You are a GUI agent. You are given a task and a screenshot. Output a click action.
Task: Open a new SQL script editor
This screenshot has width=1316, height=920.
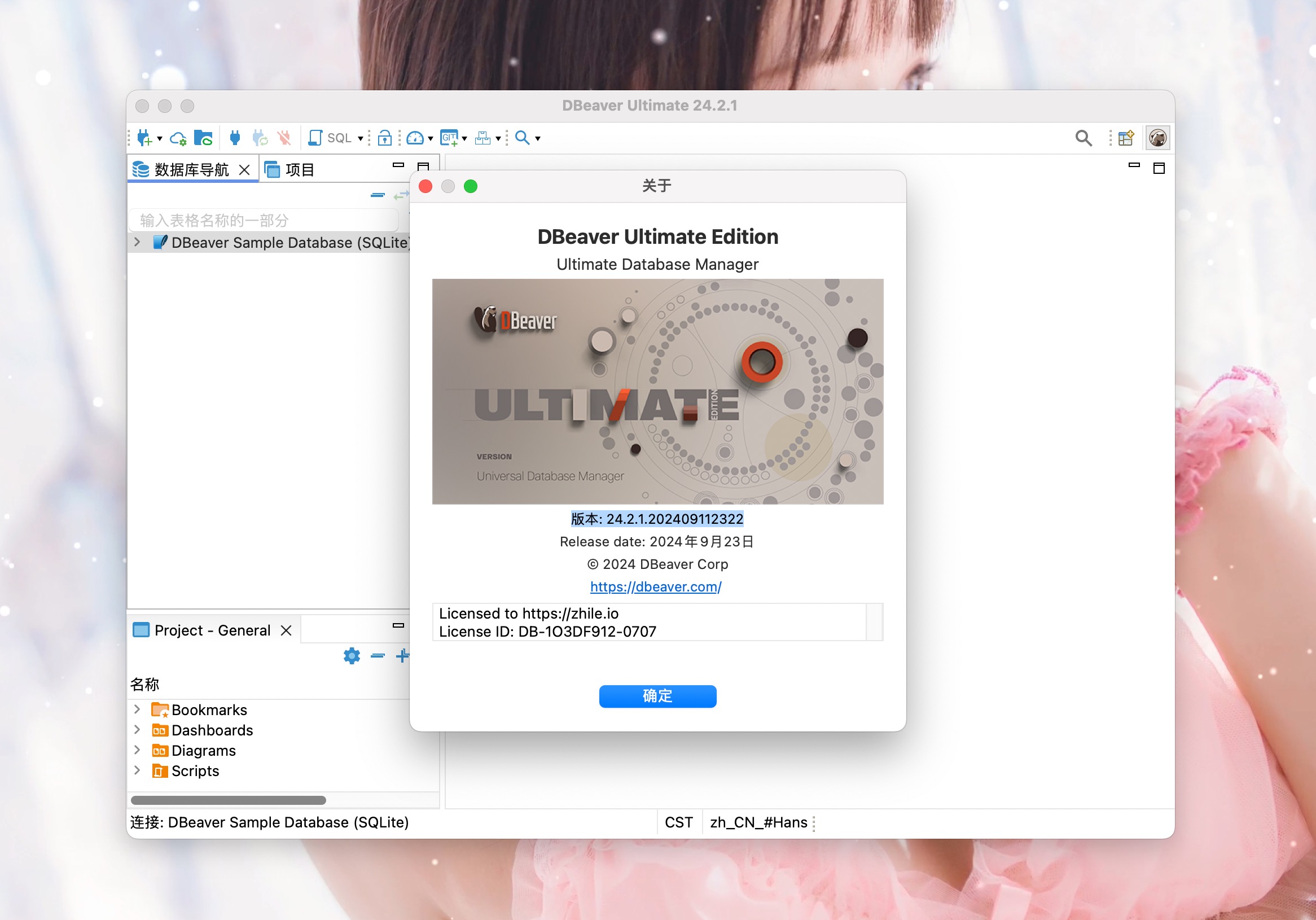click(330, 138)
